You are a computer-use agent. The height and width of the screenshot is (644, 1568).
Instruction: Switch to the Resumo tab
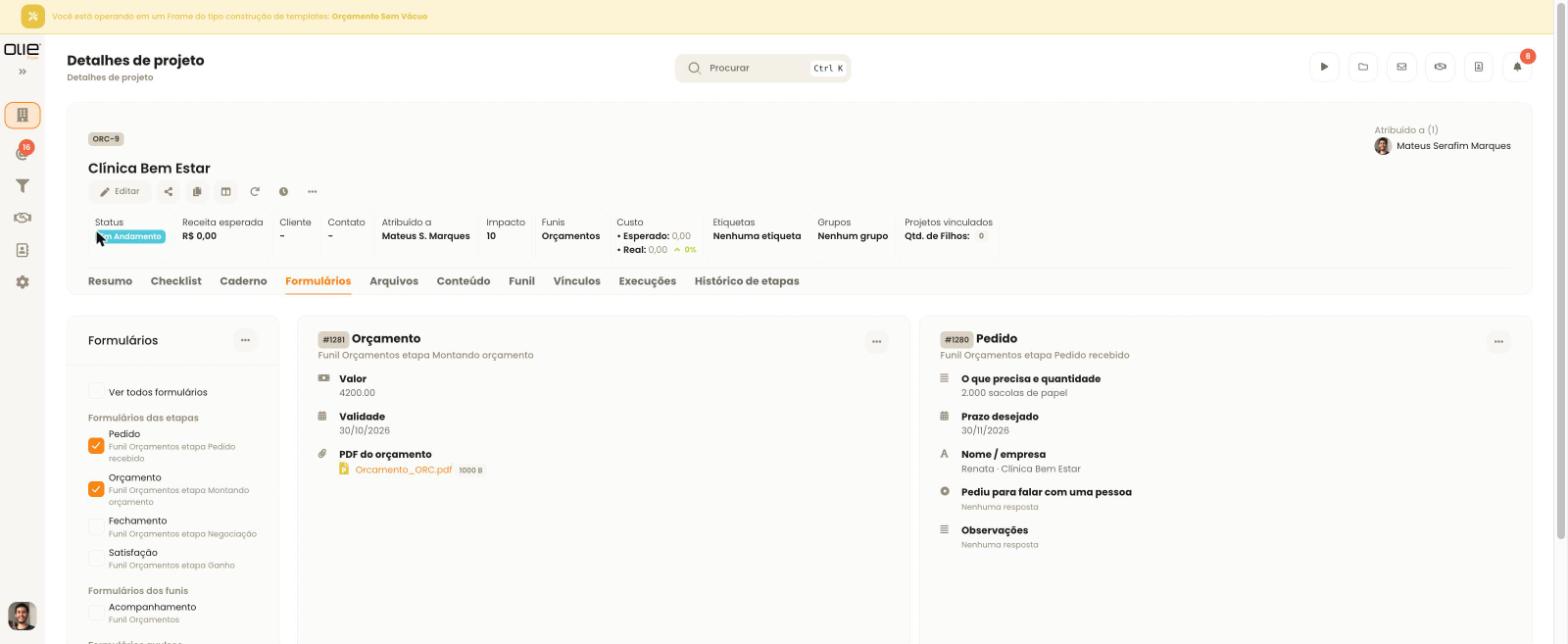110,281
